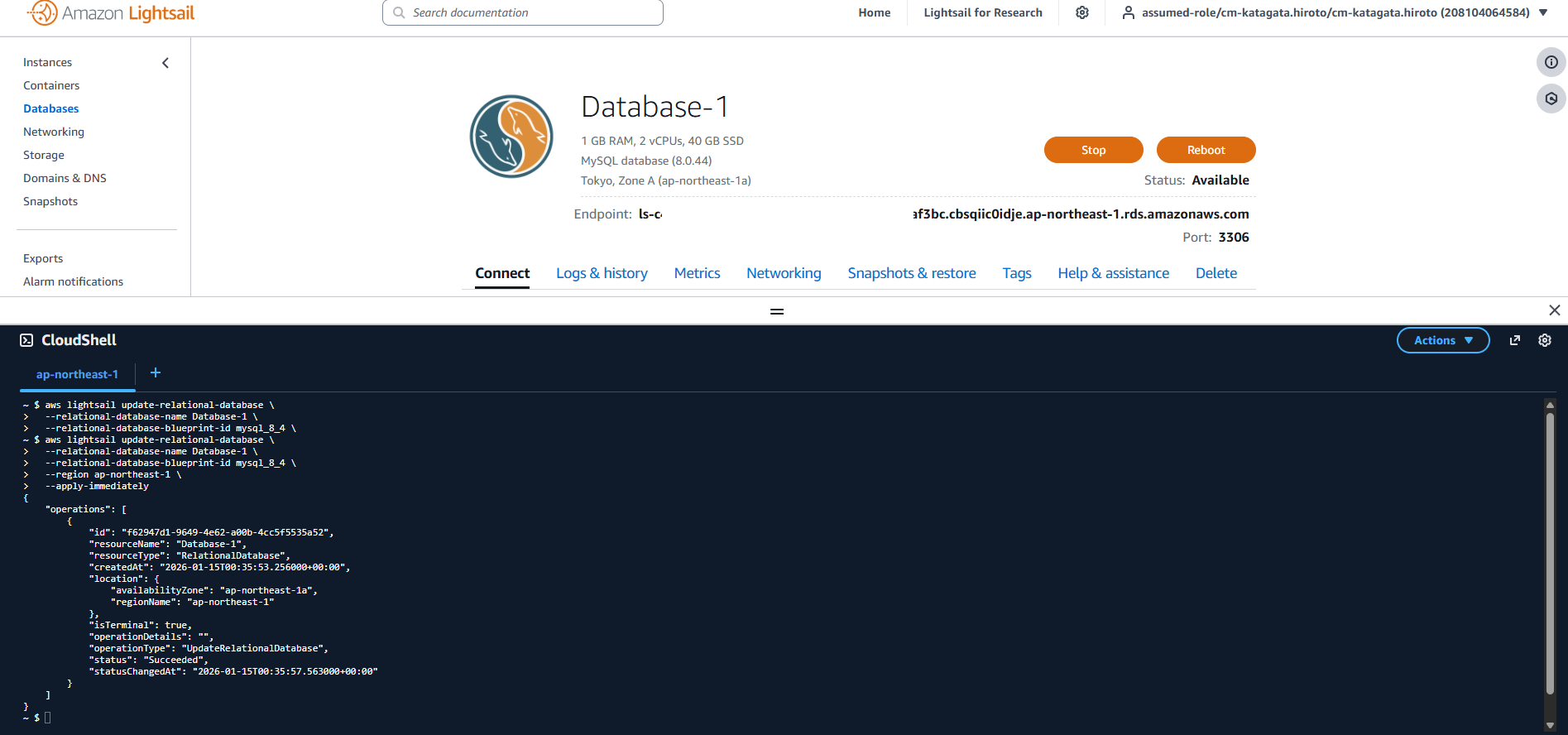Click the account name text in header
The height and width of the screenshot is (735, 1568).
click(x=1335, y=12)
